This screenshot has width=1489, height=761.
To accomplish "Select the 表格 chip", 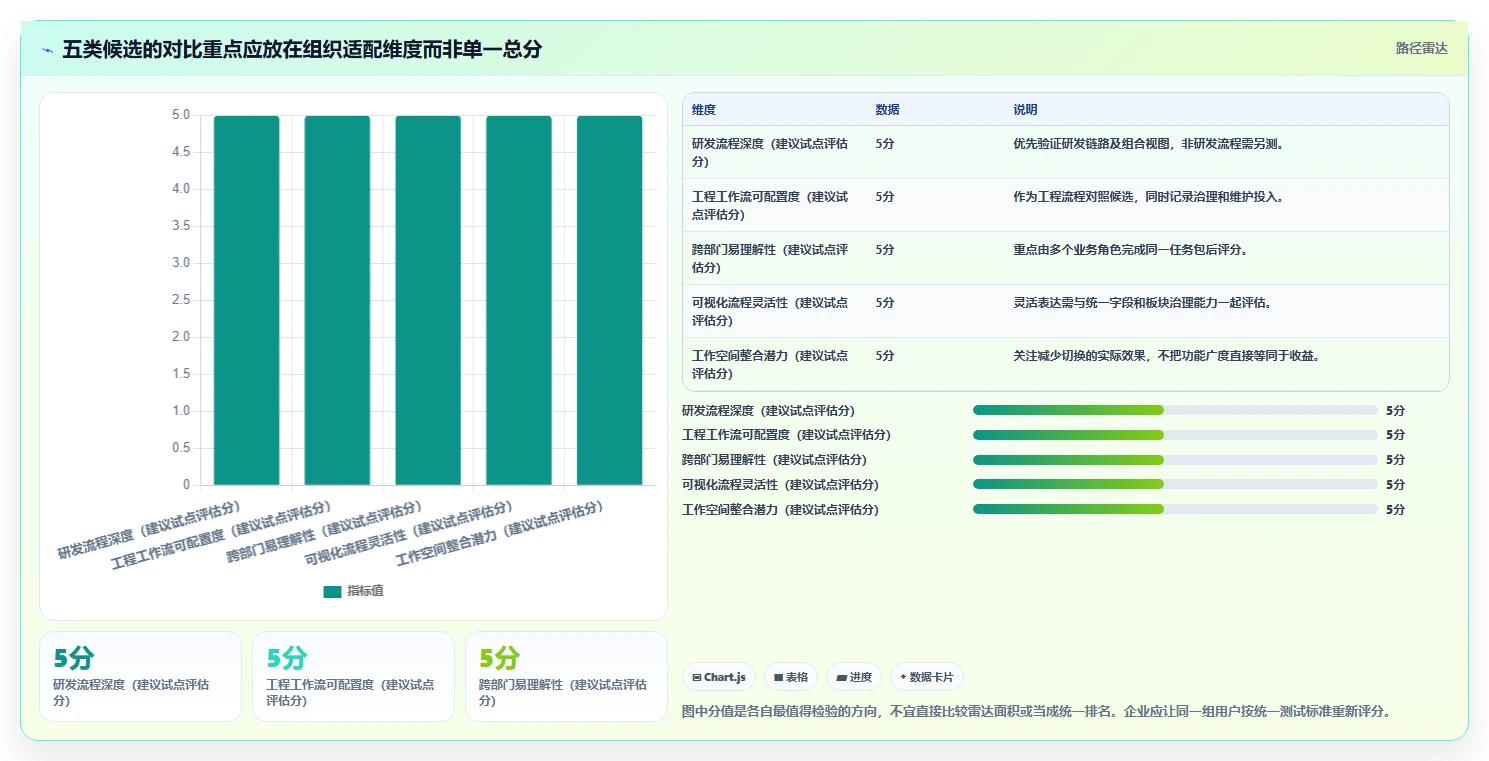I will pos(791,677).
